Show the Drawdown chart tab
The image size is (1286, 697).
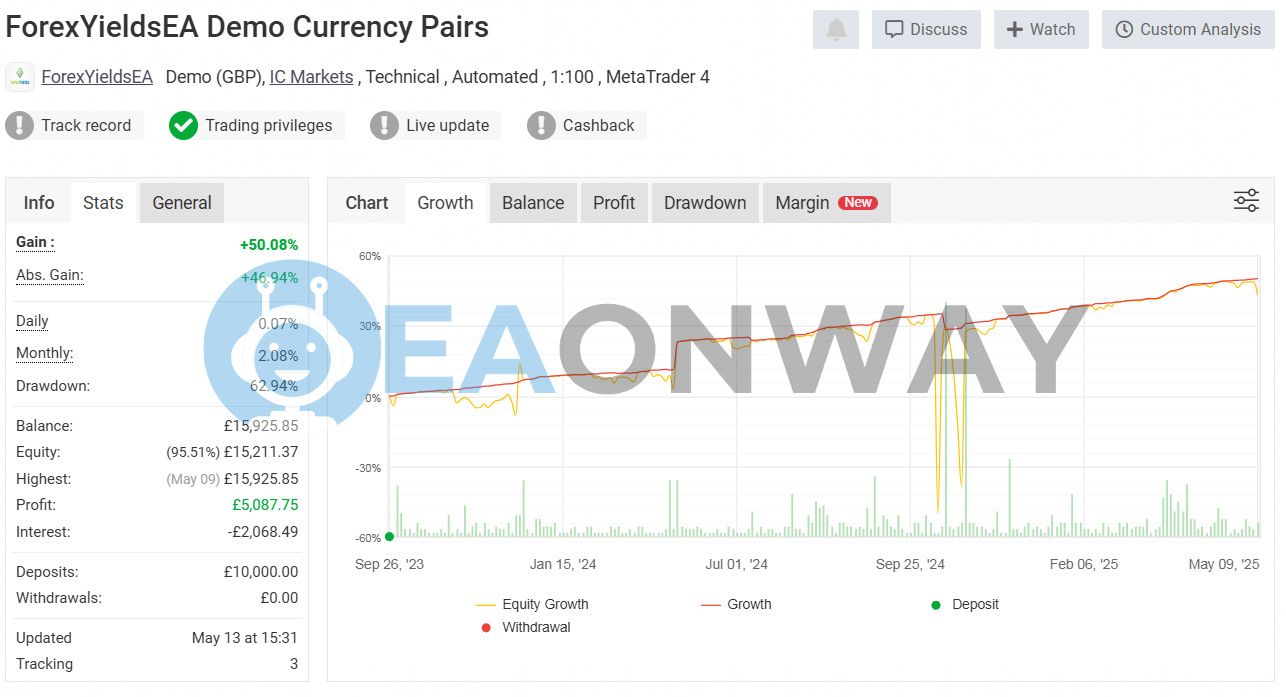point(705,203)
